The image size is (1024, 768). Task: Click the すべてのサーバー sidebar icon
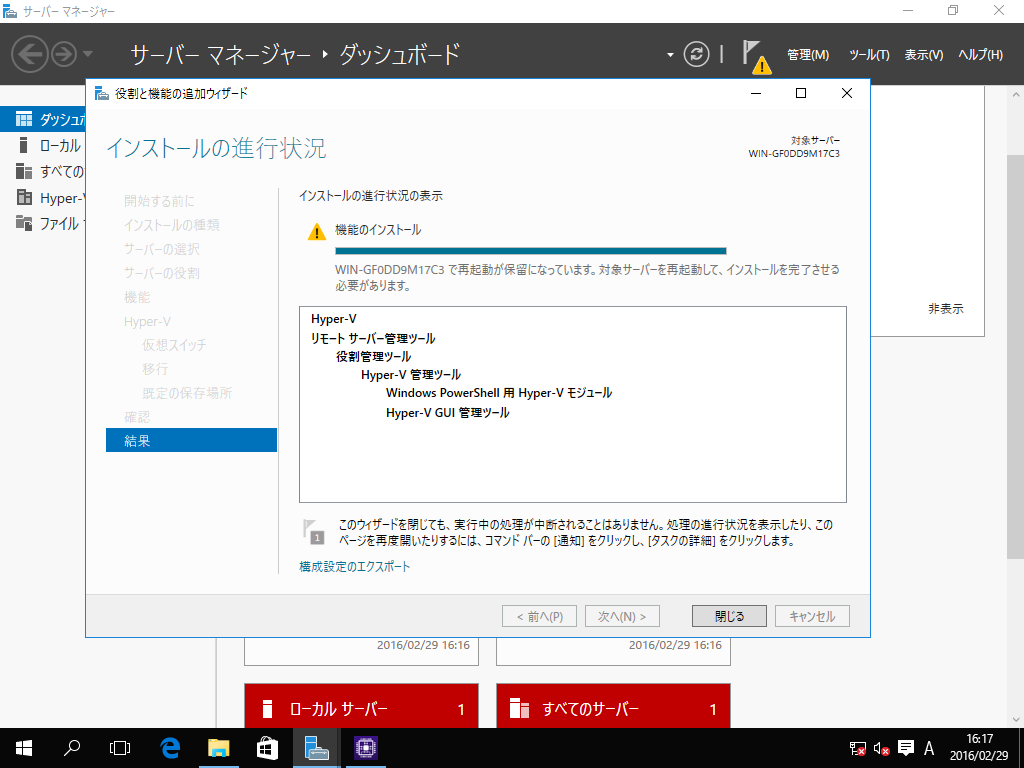tap(24, 171)
